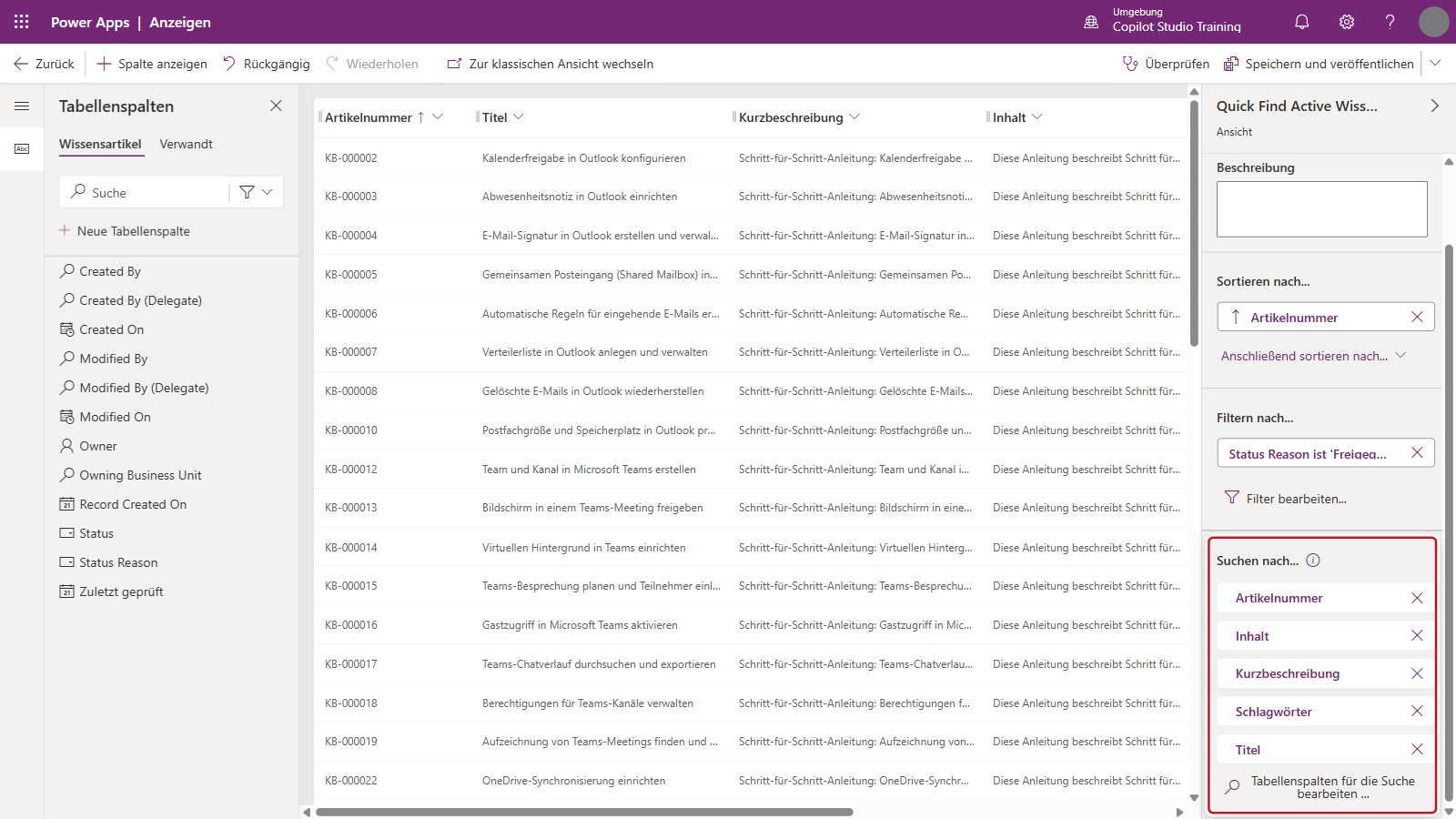Show info for Suchen nach
1456x819 pixels.
pyautogui.click(x=1313, y=561)
